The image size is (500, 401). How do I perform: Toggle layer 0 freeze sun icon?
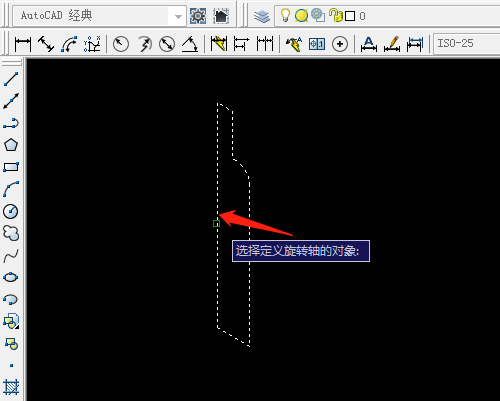click(x=301, y=16)
